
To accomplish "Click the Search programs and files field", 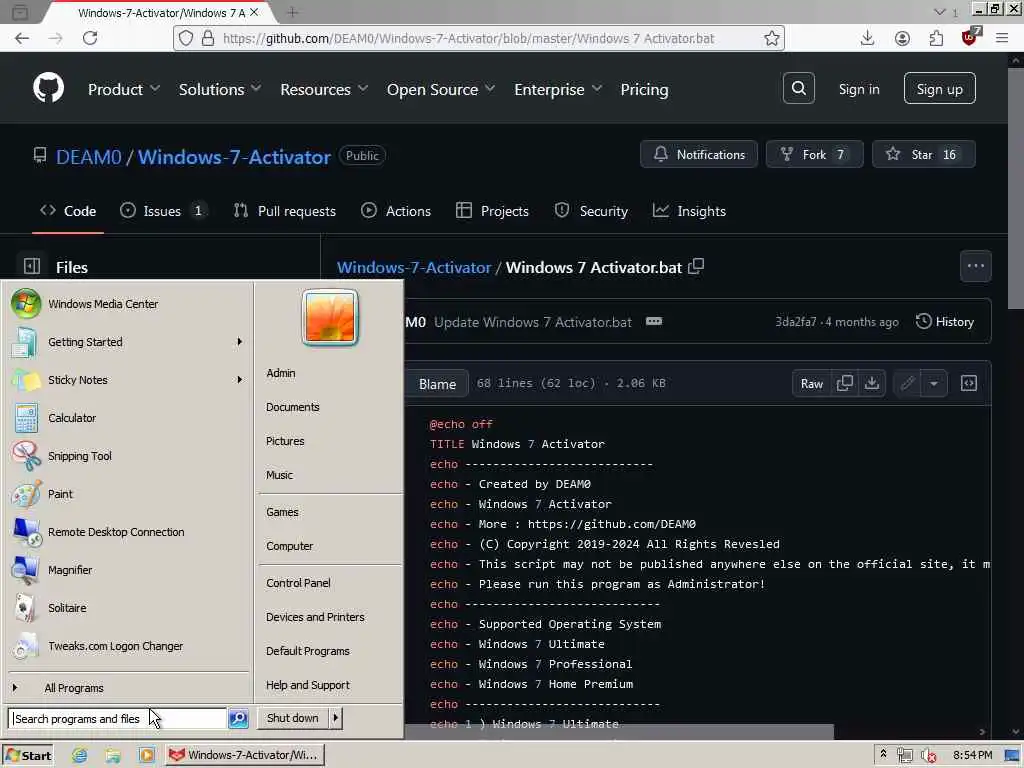I will 118,718.
